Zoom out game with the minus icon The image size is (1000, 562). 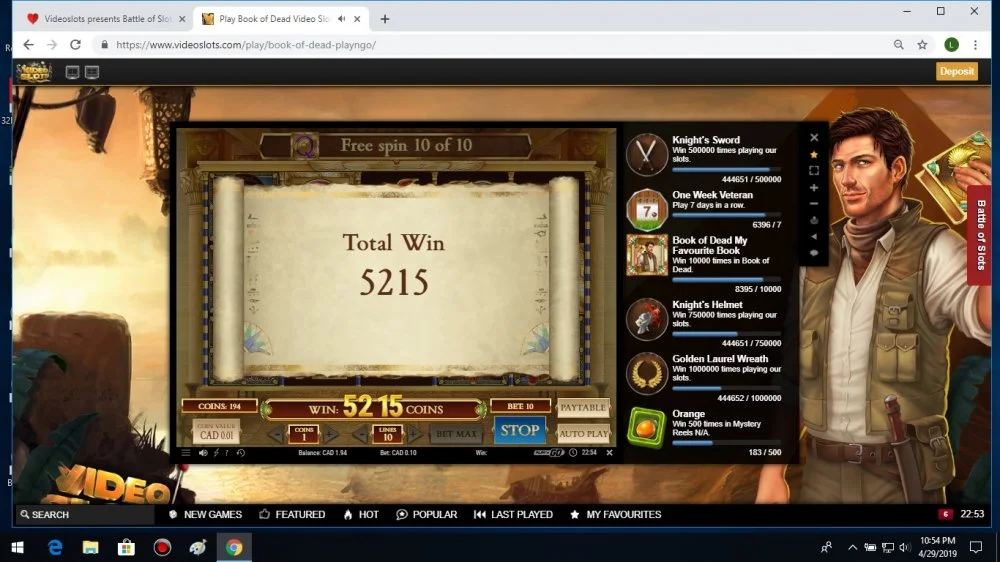click(x=814, y=204)
